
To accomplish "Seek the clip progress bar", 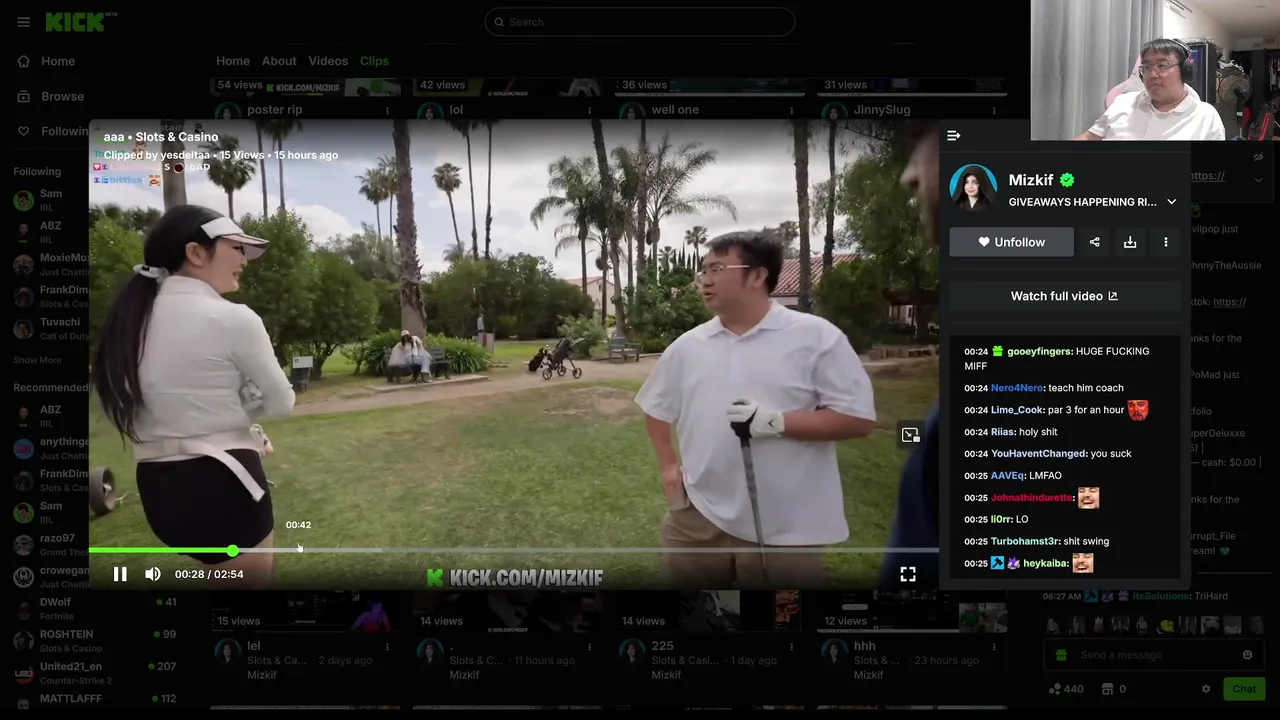I will [x=514, y=551].
